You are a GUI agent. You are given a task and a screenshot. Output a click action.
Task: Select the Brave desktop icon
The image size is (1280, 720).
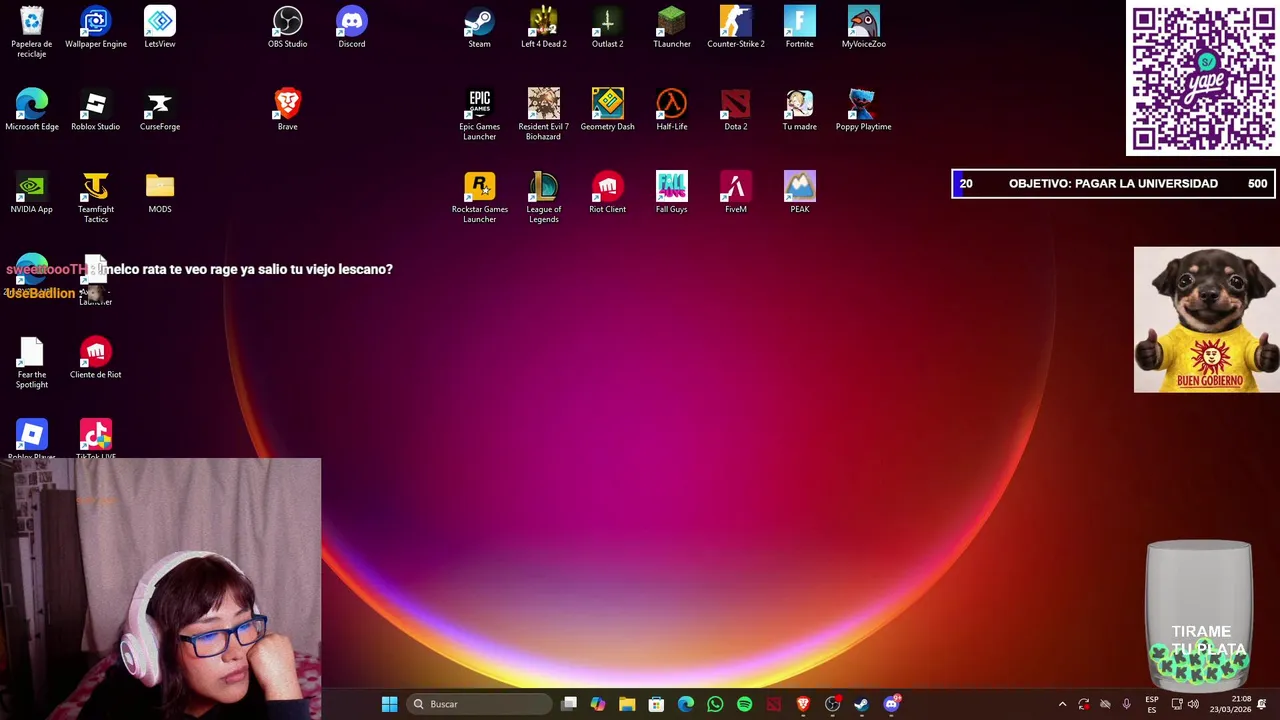[x=288, y=110]
